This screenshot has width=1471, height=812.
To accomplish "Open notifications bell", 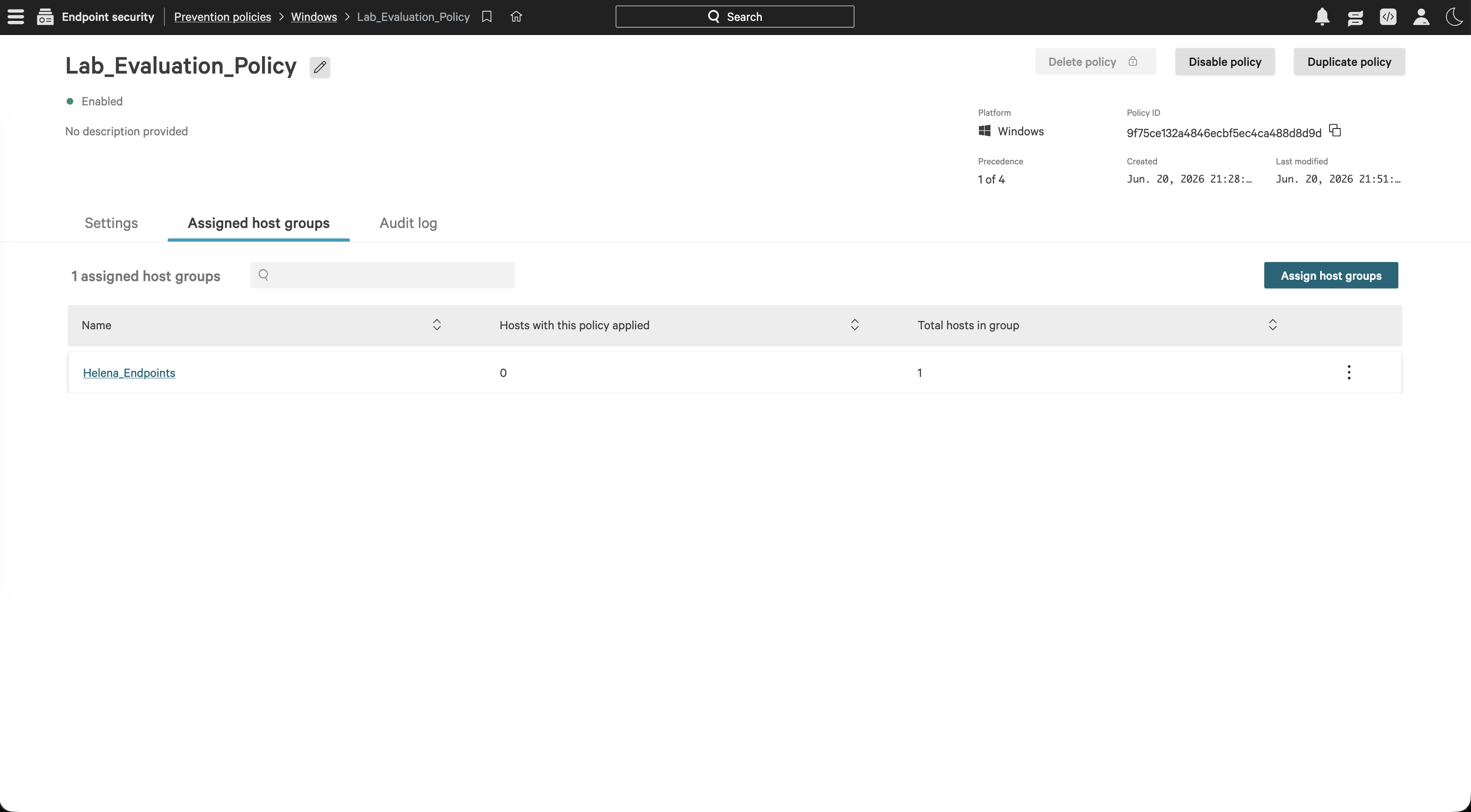I will tap(1322, 16).
